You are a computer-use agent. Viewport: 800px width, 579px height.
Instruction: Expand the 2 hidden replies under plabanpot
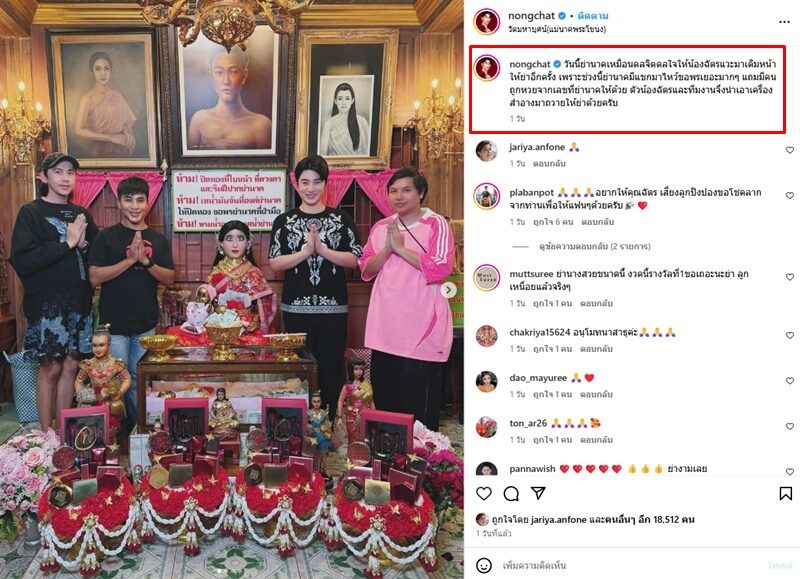click(x=594, y=246)
